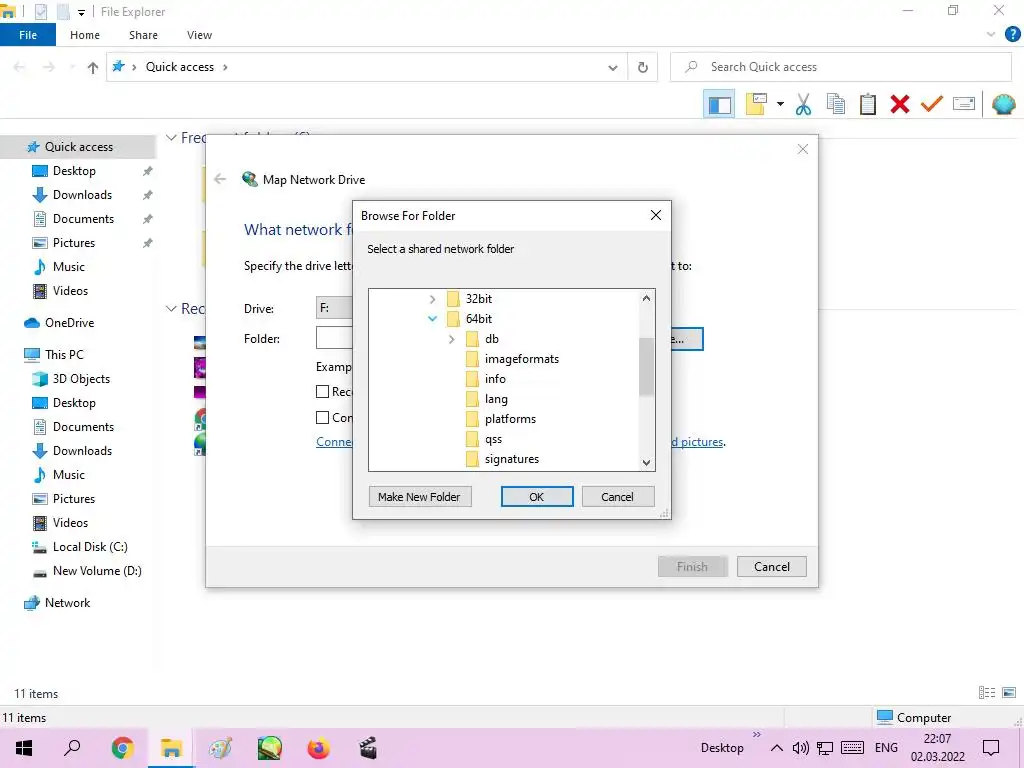This screenshot has width=1024, height=768.
Task: Click the volume speaker tray icon
Action: tap(800, 748)
